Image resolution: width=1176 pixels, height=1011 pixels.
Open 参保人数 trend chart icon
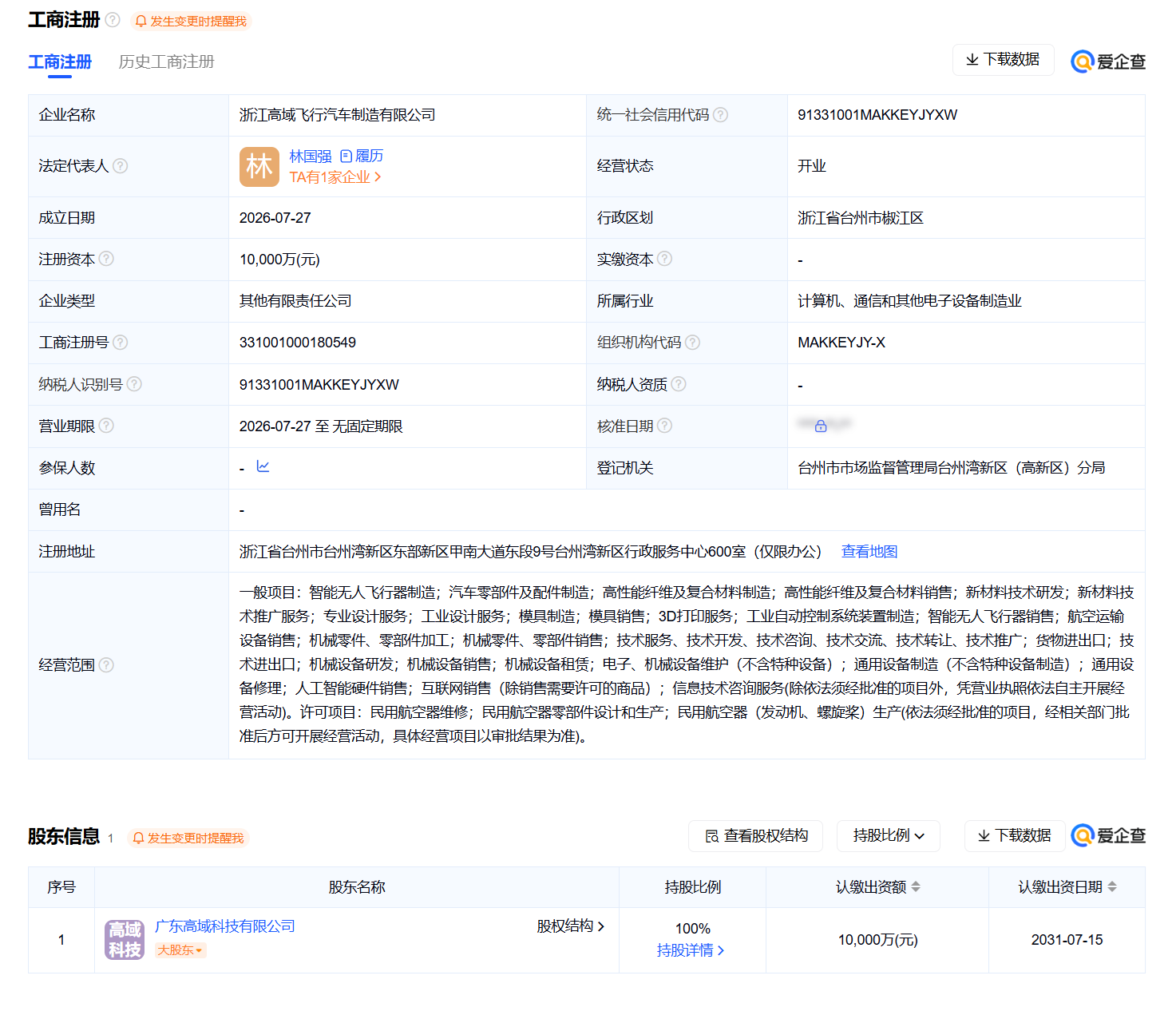263,466
